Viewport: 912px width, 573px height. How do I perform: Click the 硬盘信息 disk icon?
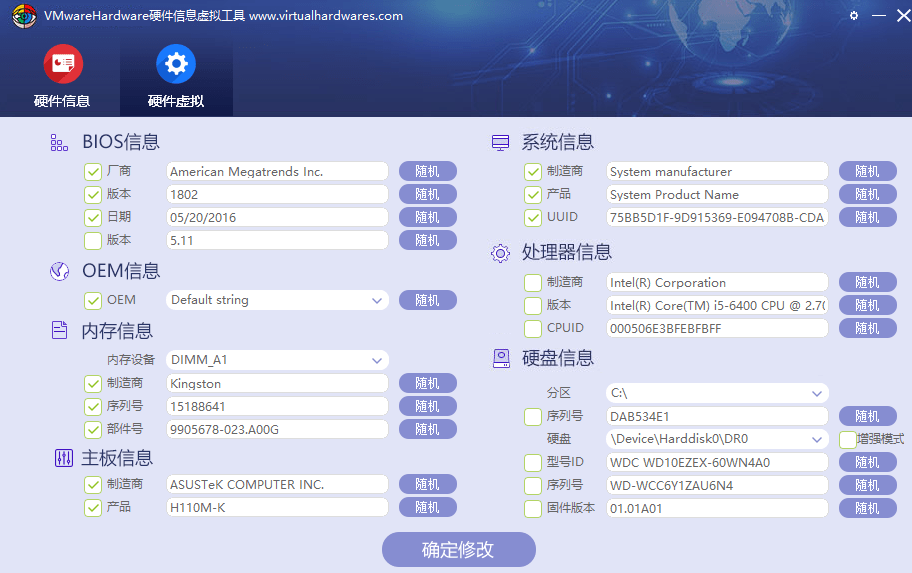coord(501,358)
